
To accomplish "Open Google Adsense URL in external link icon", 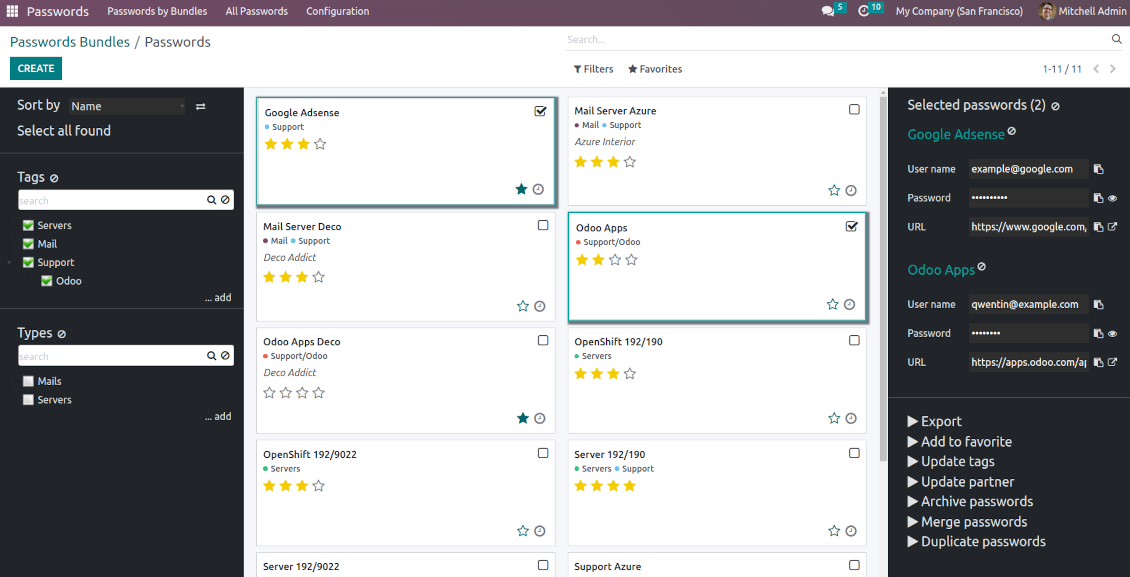I will 1113,227.
